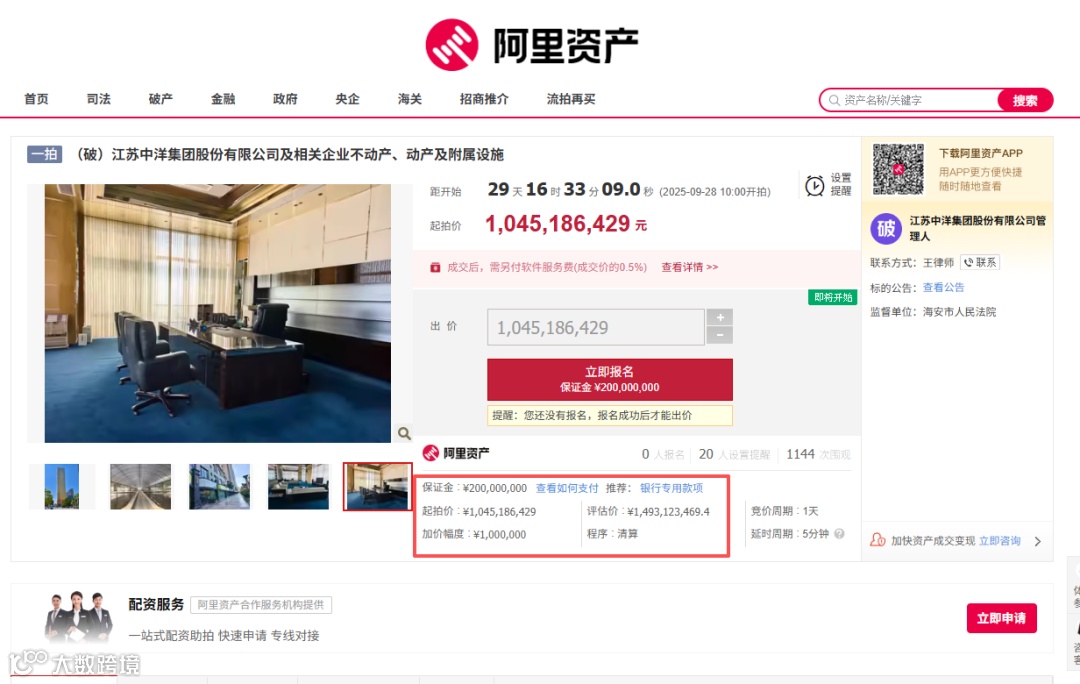This screenshot has width=1080, height=684.
Task: Open the 首页 navigation tab
Action: coord(37,99)
